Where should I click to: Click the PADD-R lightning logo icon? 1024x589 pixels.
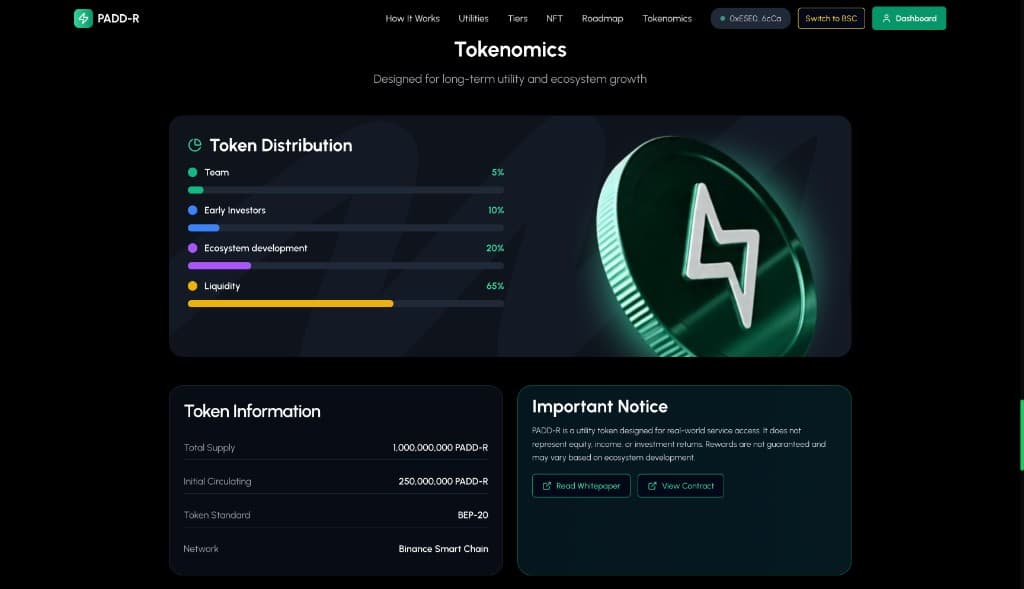tap(84, 18)
